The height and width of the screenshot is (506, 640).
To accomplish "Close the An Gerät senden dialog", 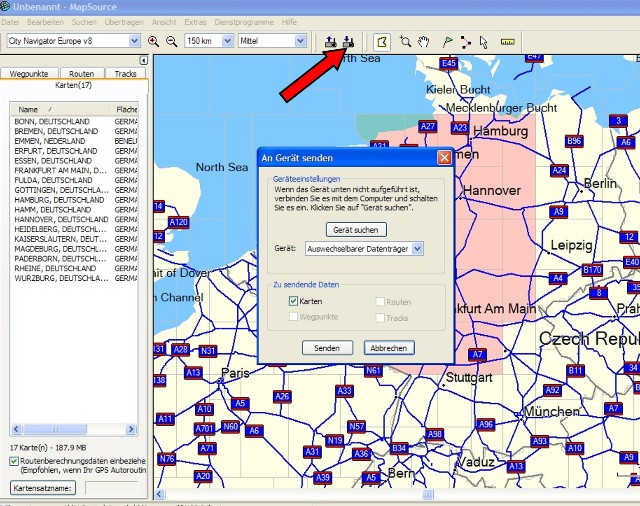I will tap(444, 158).
